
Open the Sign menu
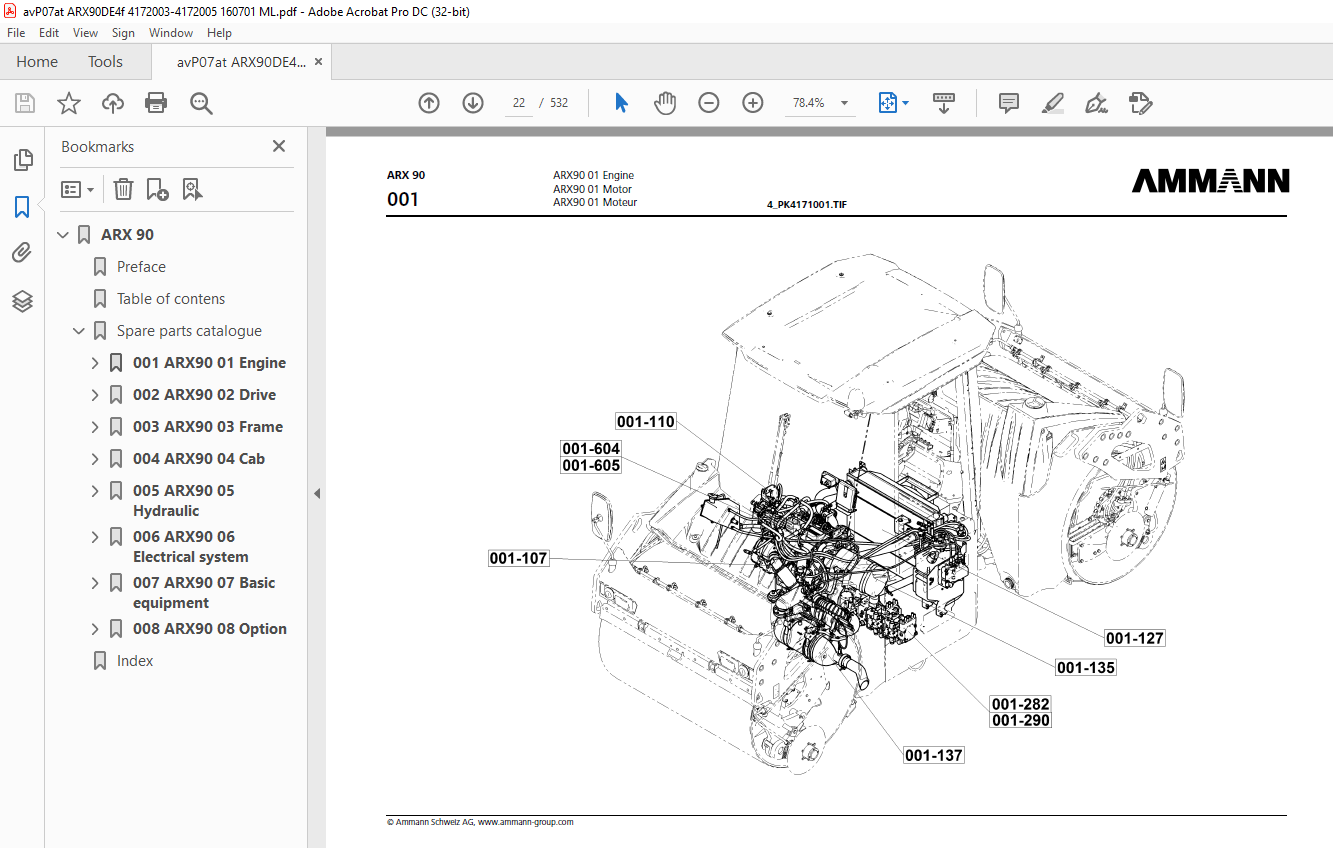123,33
